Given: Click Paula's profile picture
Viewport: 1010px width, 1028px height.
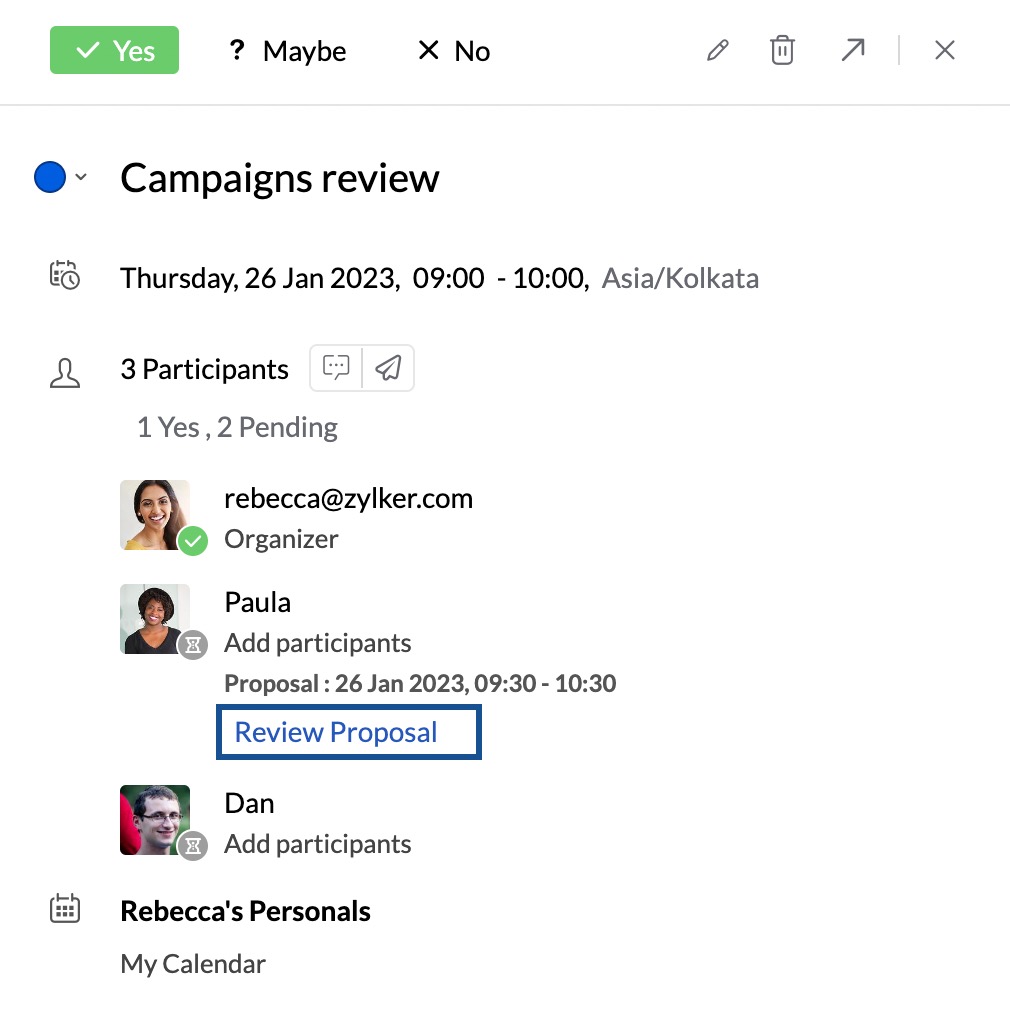Looking at the screenshot, I should [155, 619].
